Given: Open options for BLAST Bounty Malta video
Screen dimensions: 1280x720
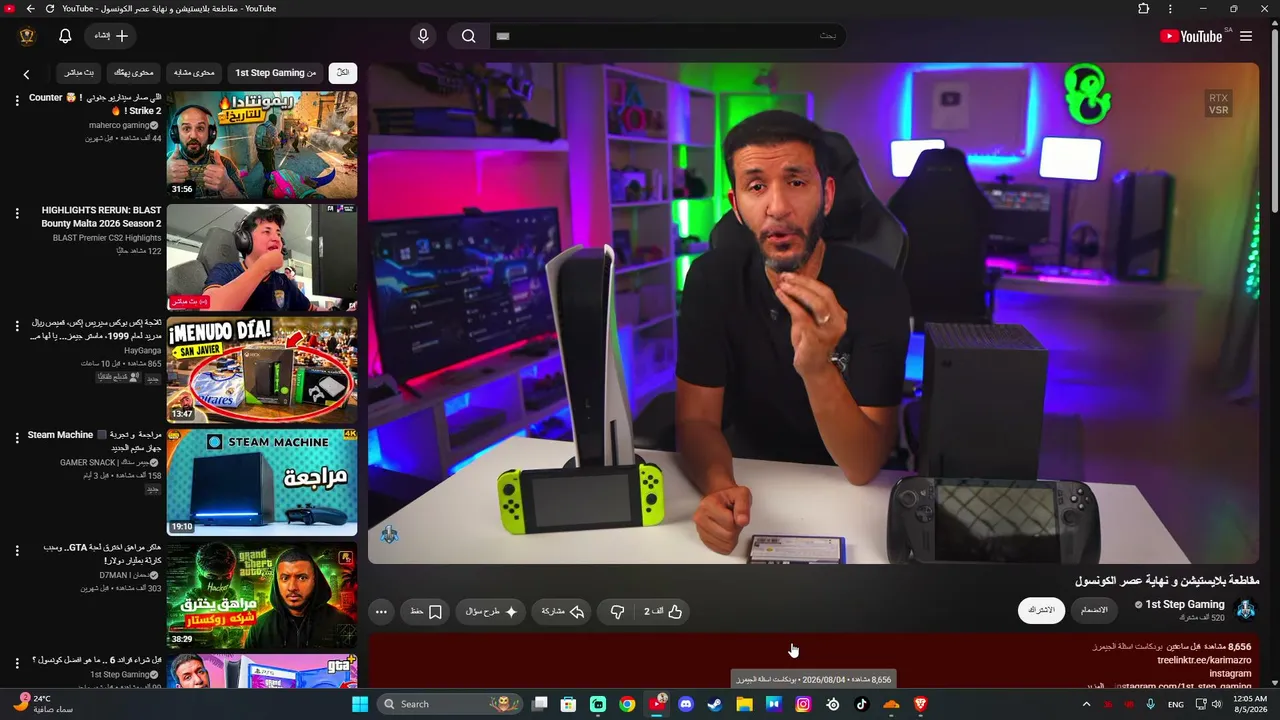Looking at the screenshot, I should tap(17, 213).
